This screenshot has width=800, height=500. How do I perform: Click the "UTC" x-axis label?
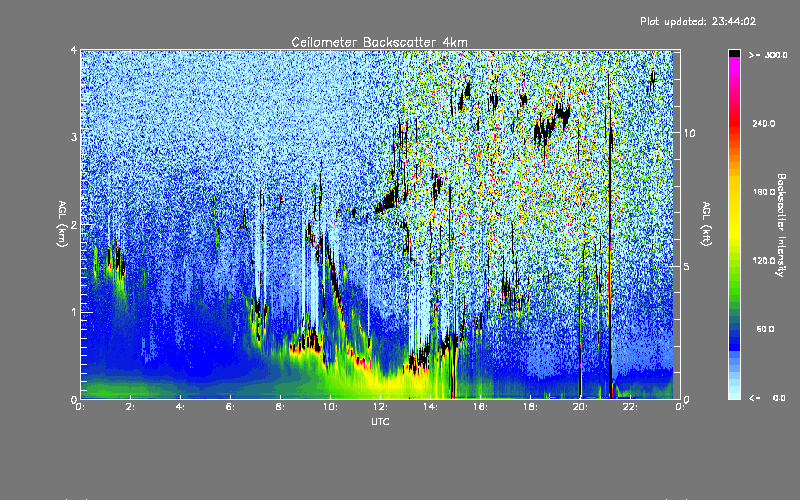(380, 421)
